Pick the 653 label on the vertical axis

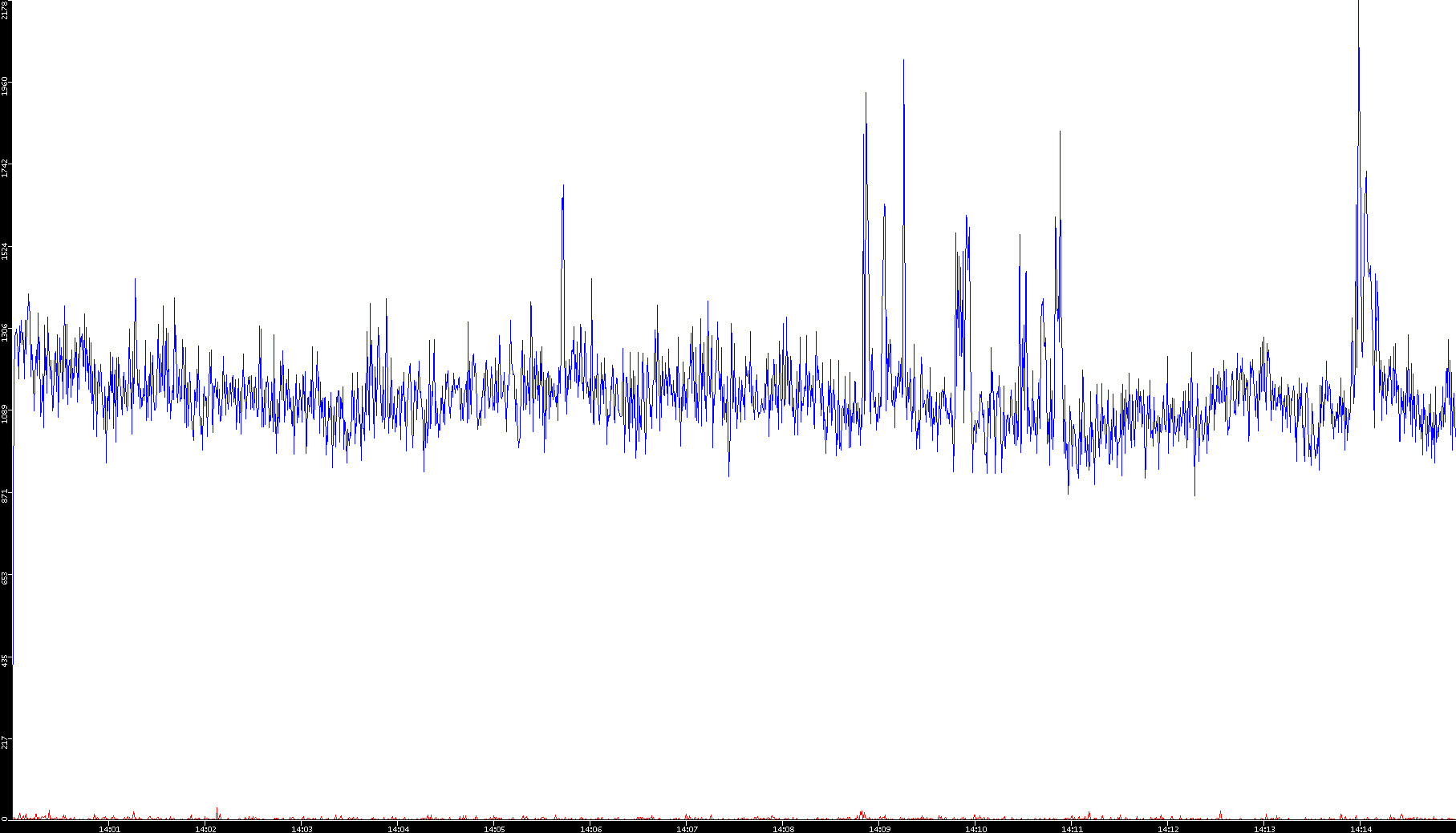[x=5, y=579]
